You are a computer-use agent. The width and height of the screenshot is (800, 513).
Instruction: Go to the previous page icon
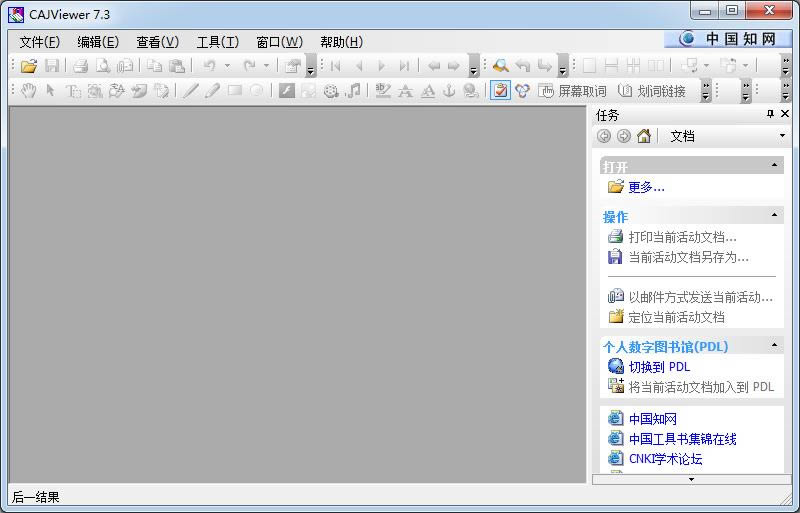359,65
